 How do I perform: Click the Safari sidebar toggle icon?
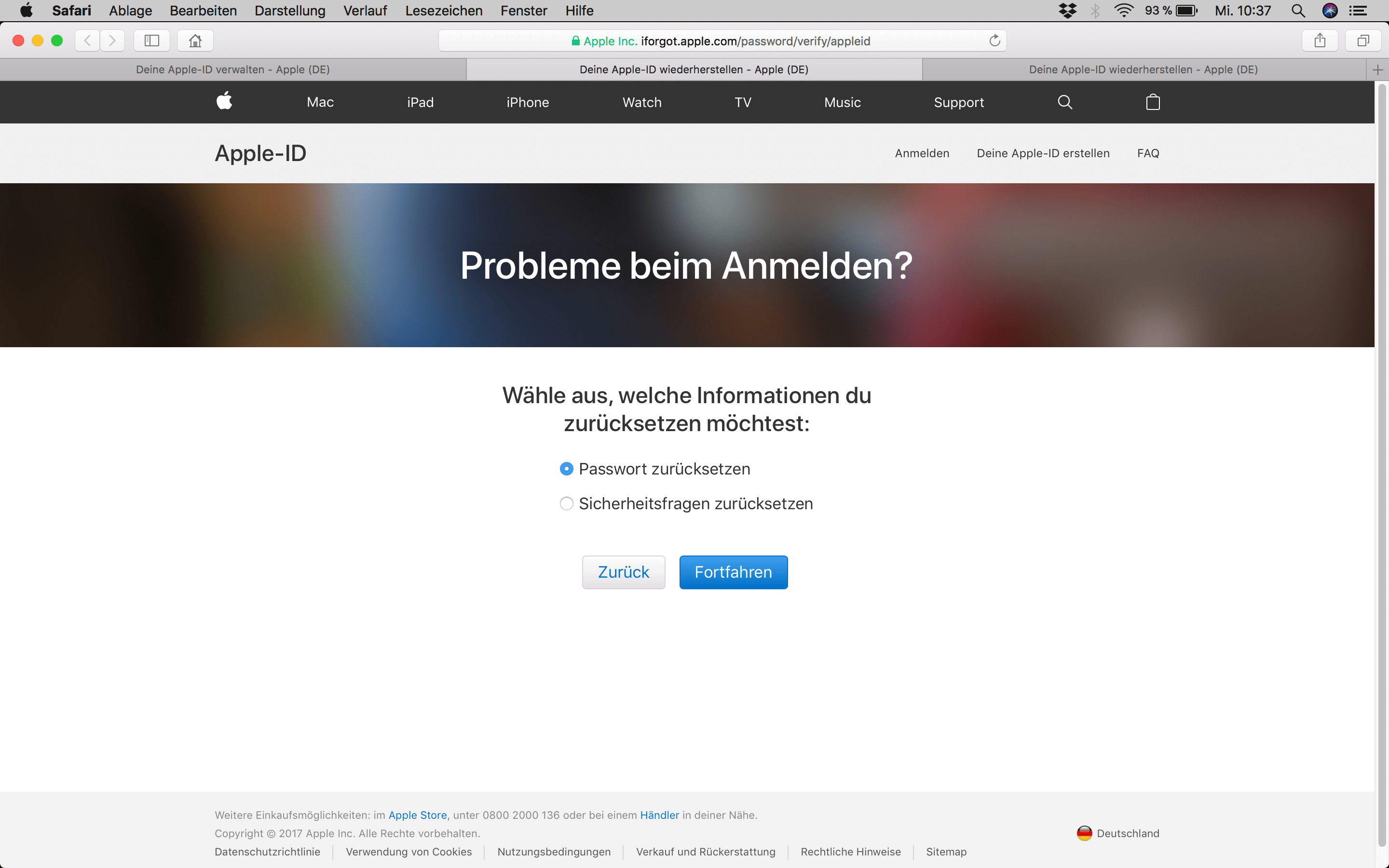point(151,41)
